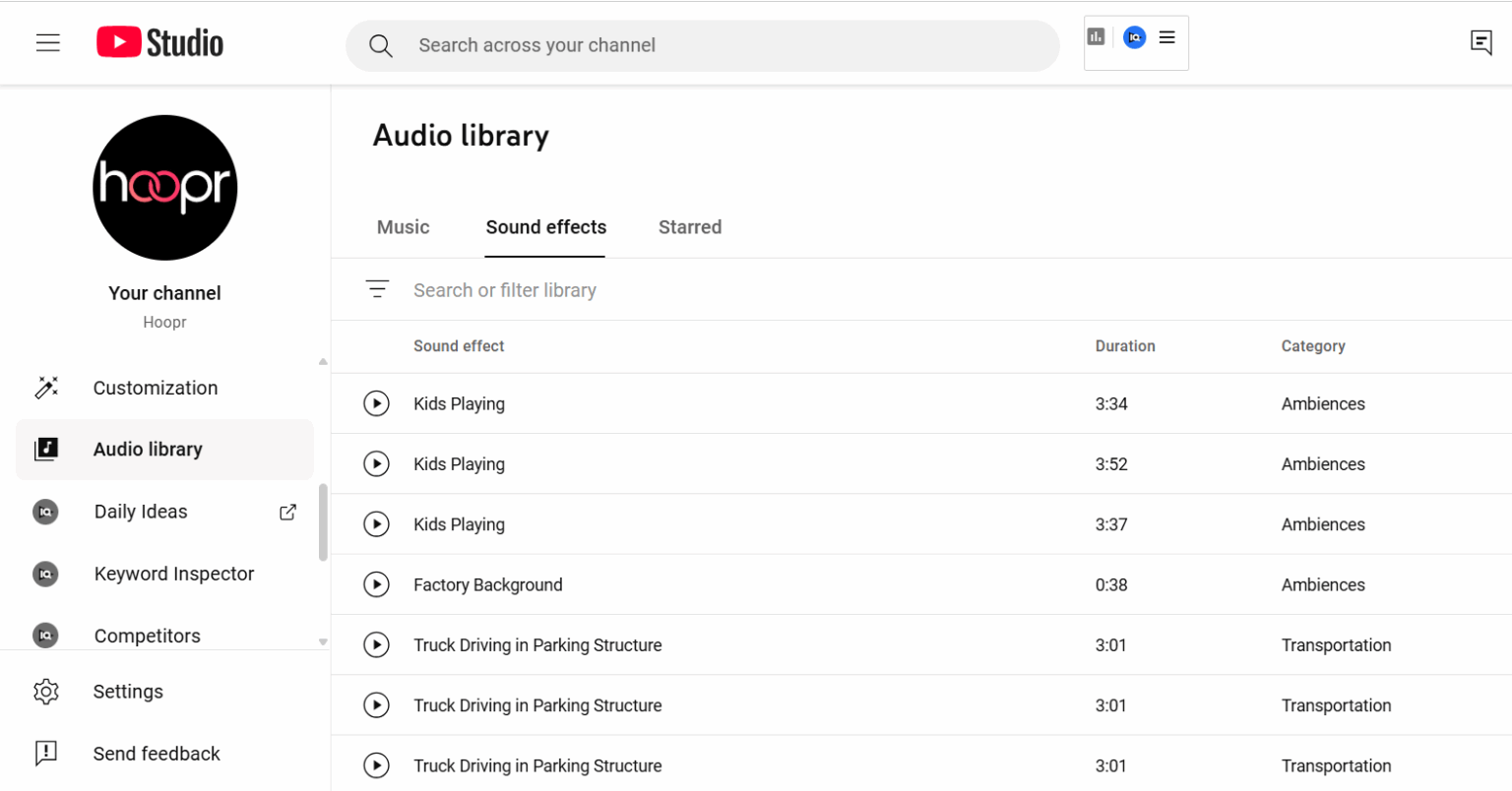
Task: Open the feedback comment icon top right
Action: [1481, 42]
